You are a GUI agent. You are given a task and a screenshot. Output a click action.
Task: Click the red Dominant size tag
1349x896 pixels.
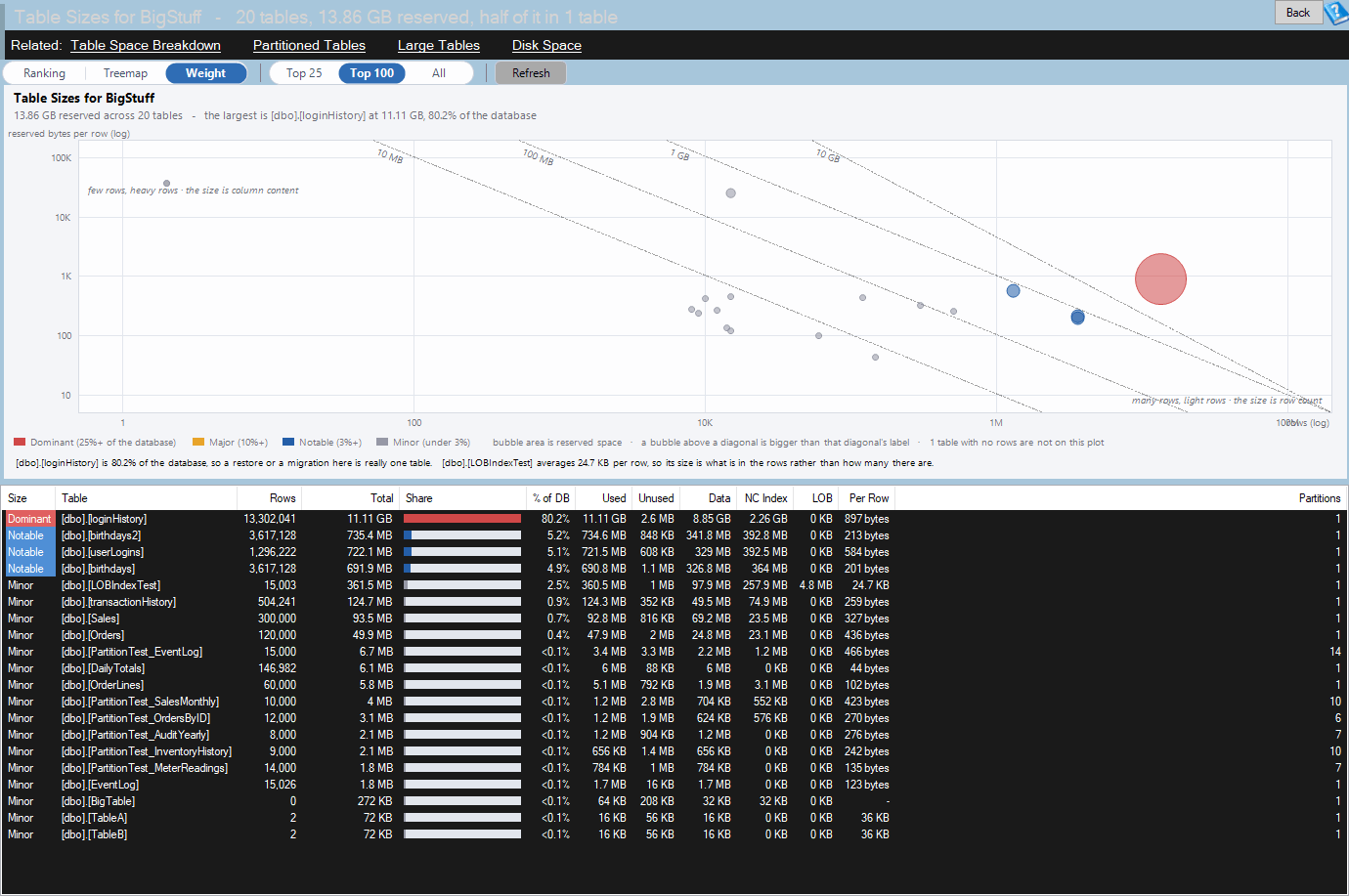[x=29, y=519]
